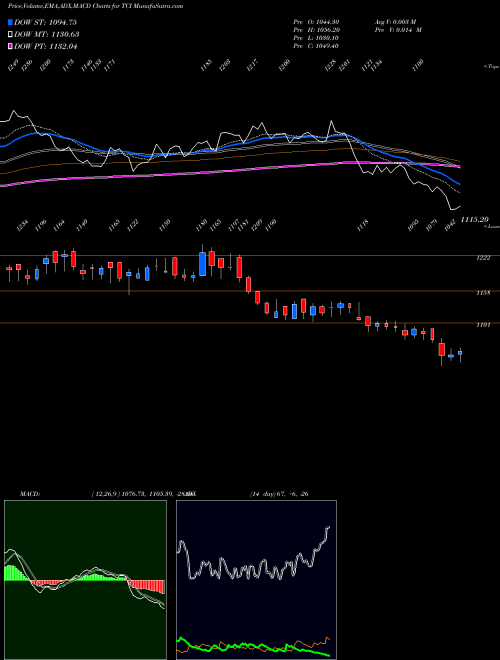Open the dark blue ADX indicator panel
This screenshot has height=660, width=500.
256,580
